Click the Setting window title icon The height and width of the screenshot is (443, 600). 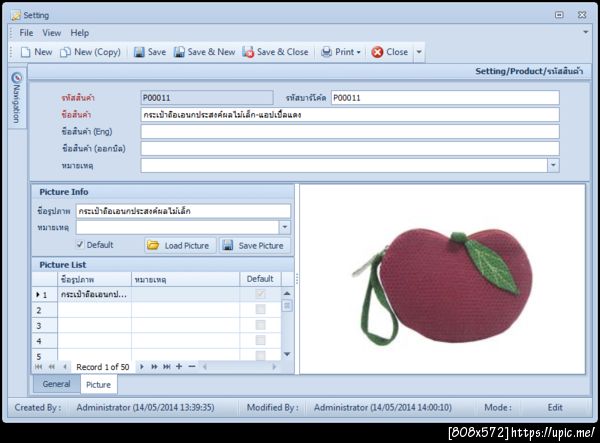[x=16, y=15]
